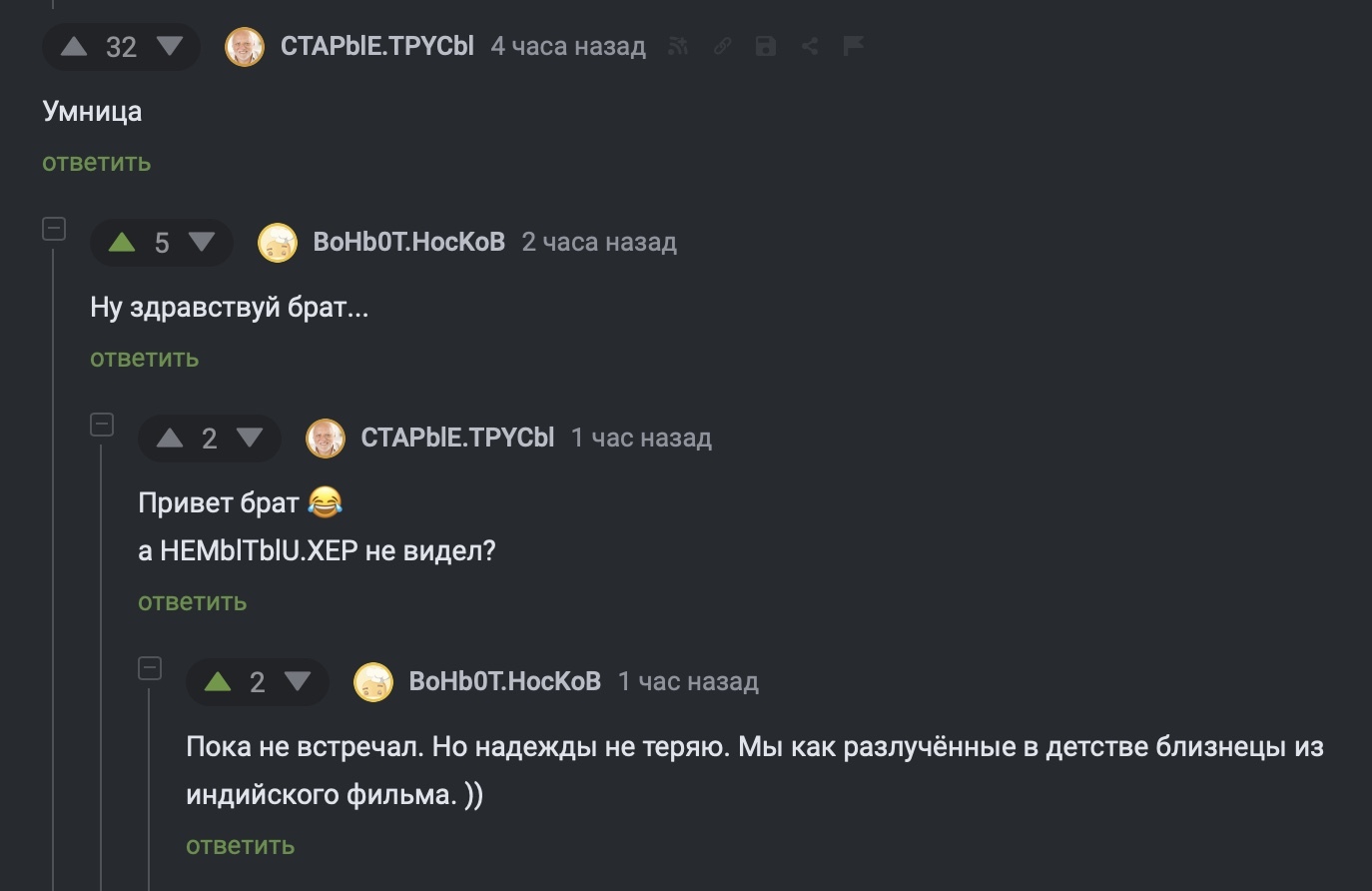Open BoHb0T.HocKoB avatar on second comment

pos(278,243)
